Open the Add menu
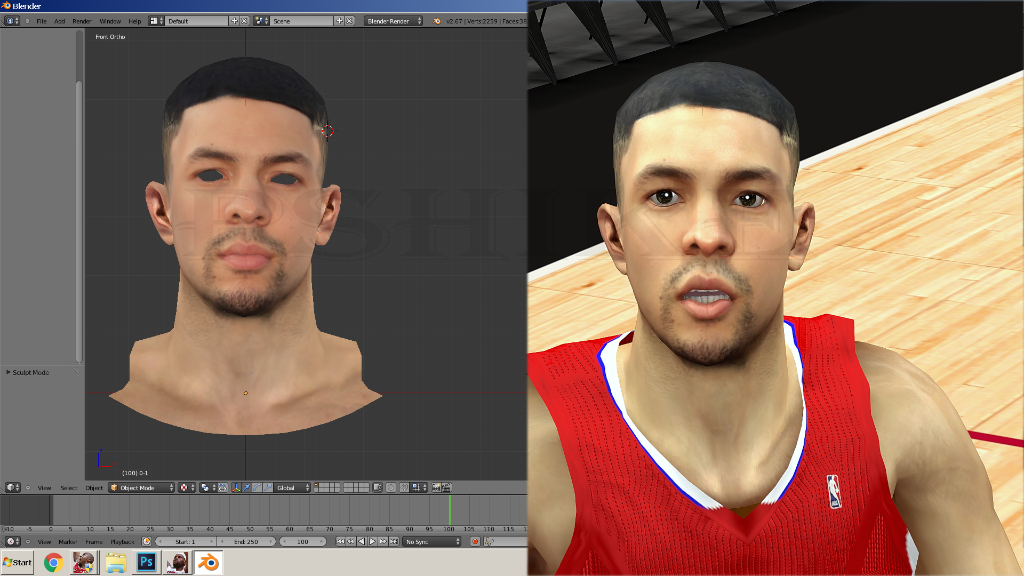The height and width of the screenshot is (576, 1024). click(59, 21)
